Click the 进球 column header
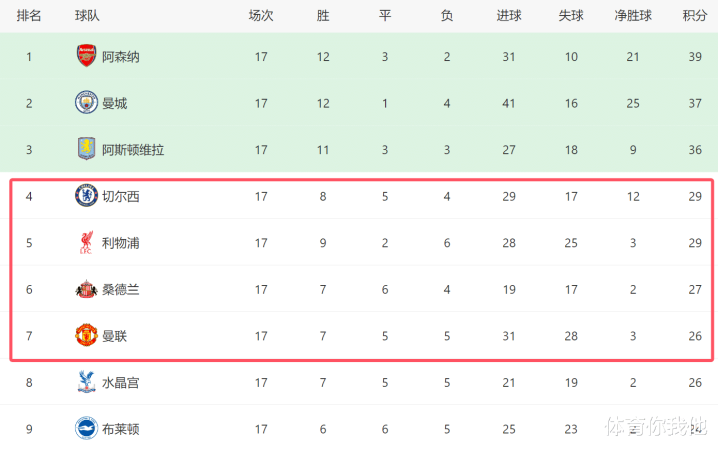 (509, 16)
